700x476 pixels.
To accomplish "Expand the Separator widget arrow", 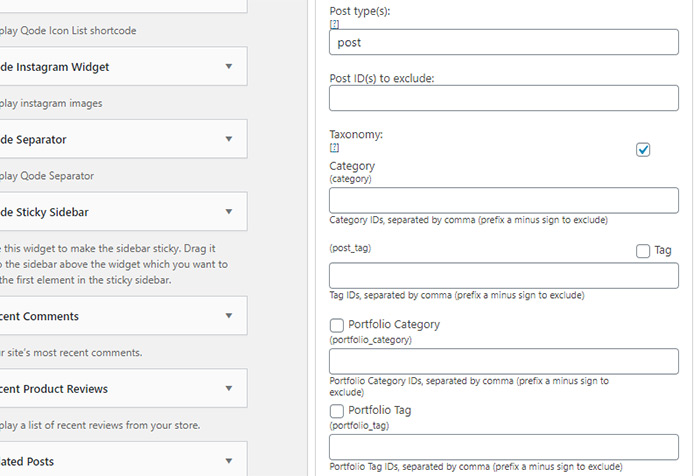I will point(229,139).
